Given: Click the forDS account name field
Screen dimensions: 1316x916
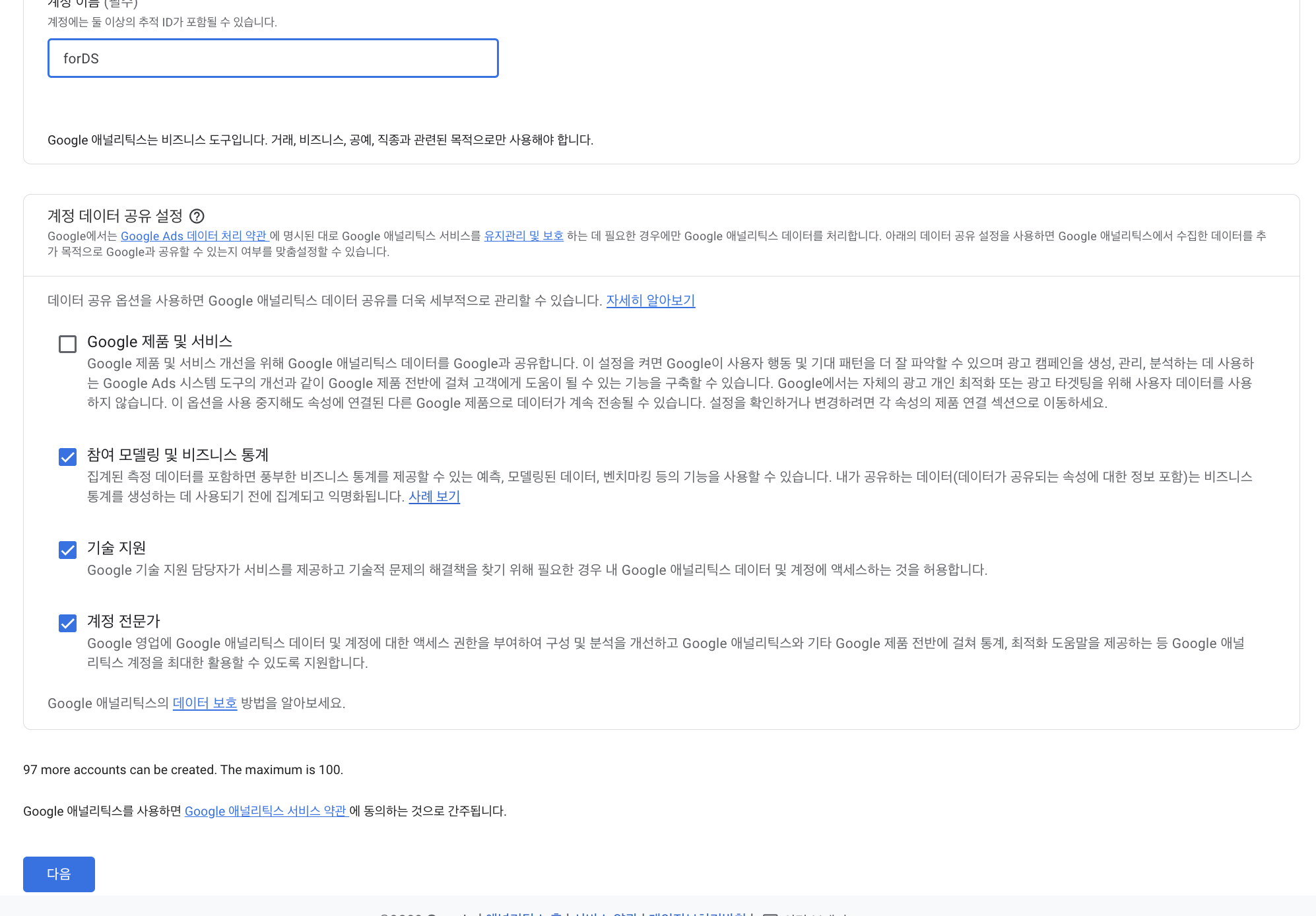Looking at the screenshot, I should coord(273,58).
